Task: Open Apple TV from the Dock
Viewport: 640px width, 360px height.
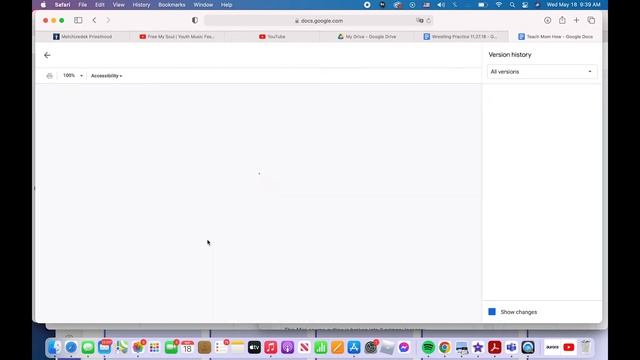Action: click(254, 347)
